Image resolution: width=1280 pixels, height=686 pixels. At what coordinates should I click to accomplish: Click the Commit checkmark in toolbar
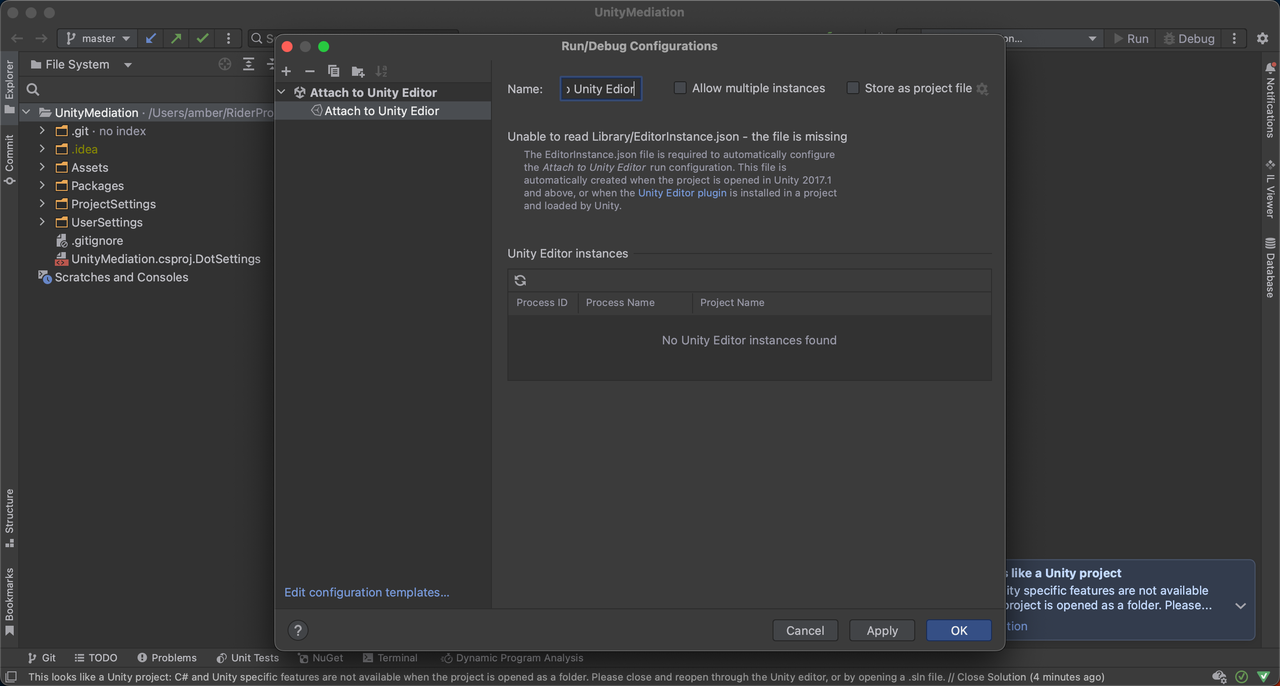tap(203, 38)
